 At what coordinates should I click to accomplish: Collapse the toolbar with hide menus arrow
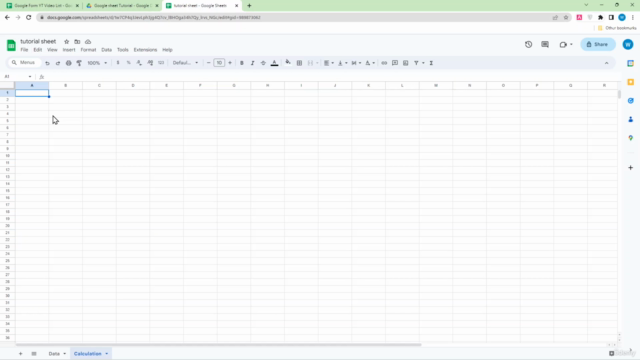click(607, 63)
